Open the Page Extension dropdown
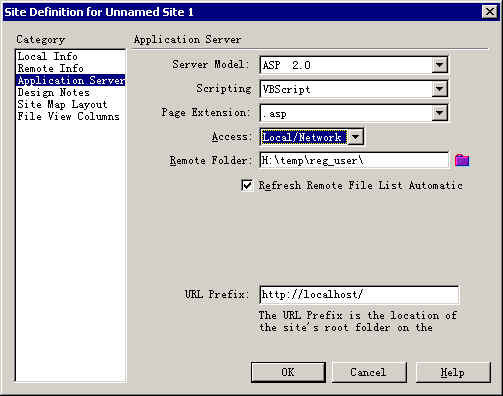 [x=440, y=113]
